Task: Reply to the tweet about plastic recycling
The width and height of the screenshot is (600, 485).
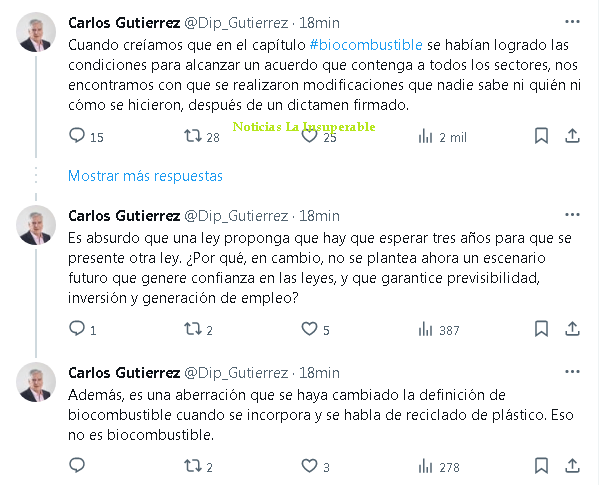Action: point(78,466)
